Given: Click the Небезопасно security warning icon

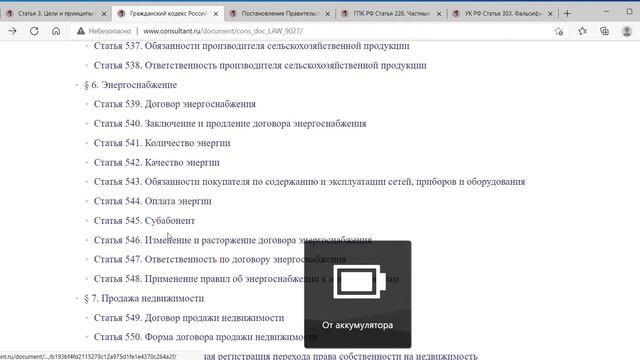Looking at the screenshot, I should click(x=81, y=31).
